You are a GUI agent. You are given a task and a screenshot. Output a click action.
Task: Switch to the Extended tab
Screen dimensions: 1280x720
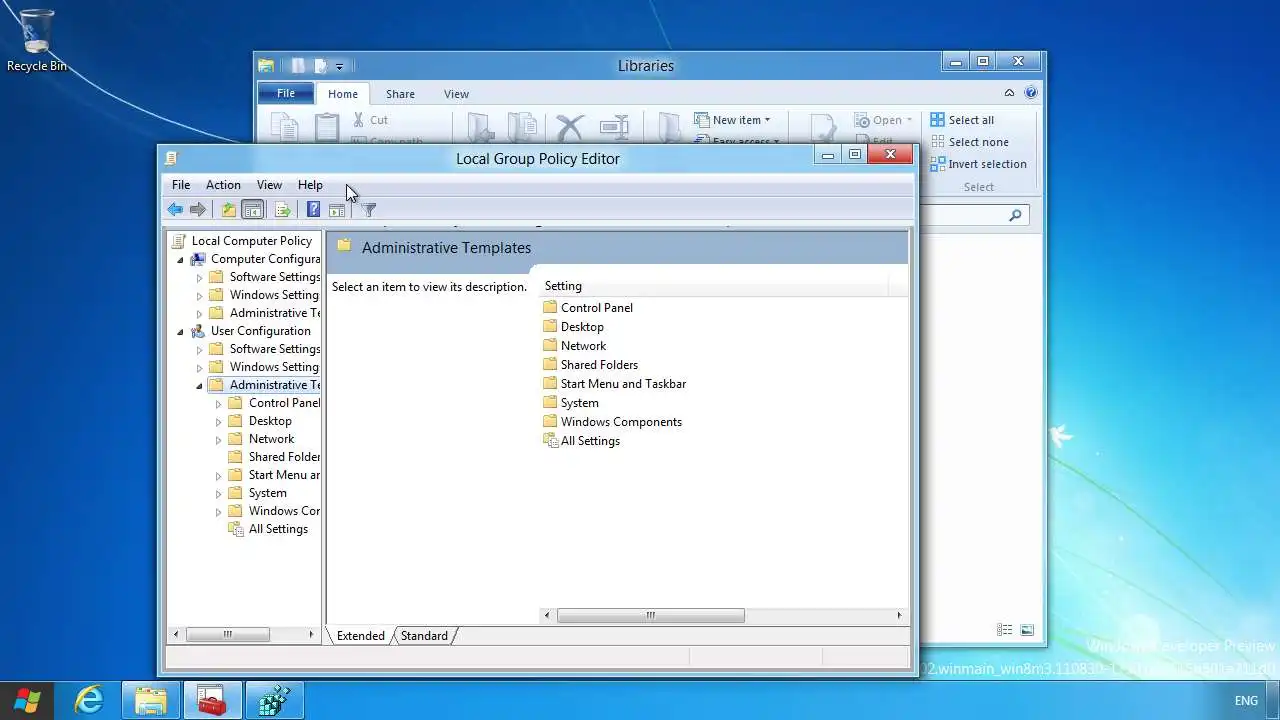[x=360, y=636]
